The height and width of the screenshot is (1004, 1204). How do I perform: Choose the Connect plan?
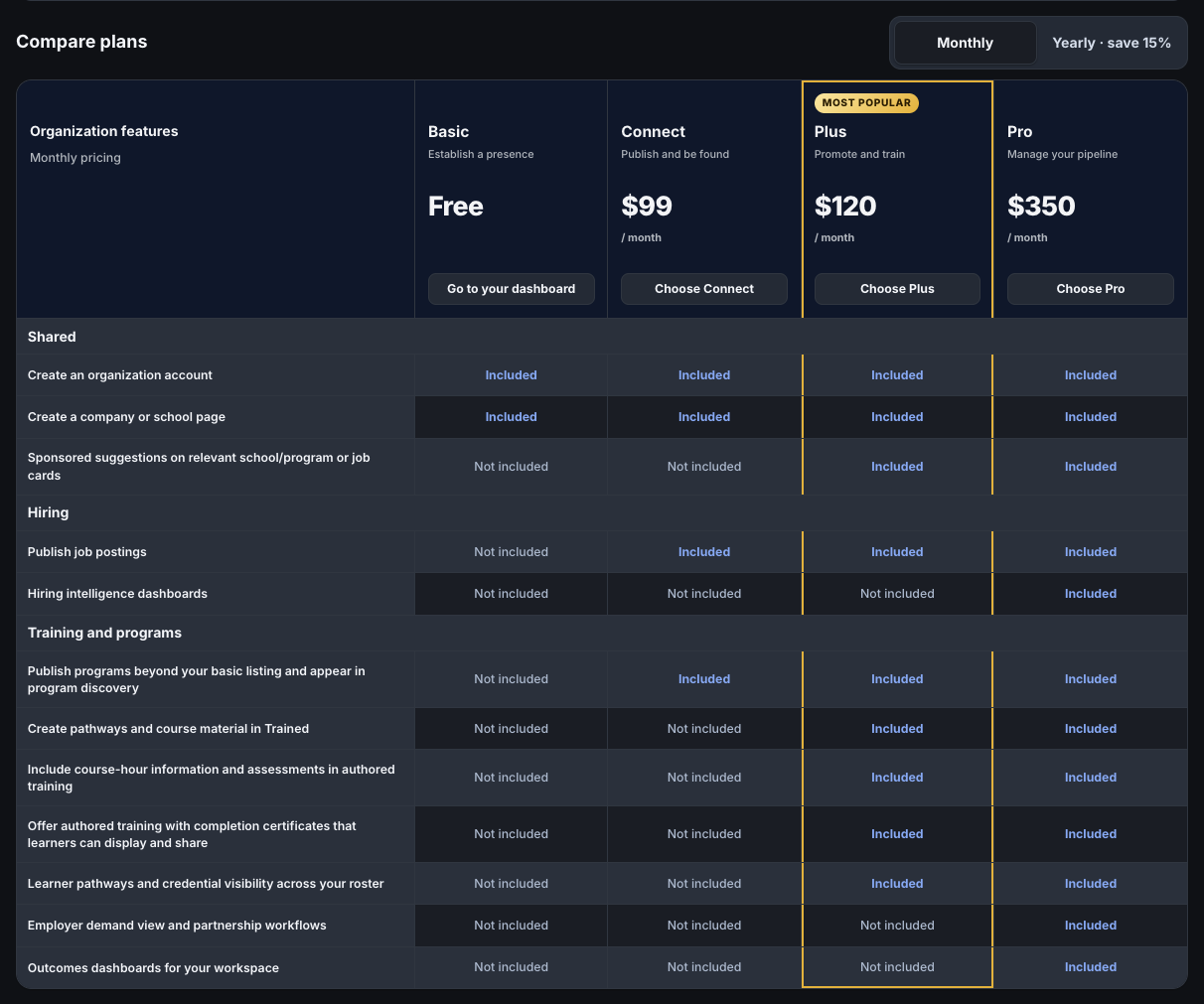(x=704, y=289)
